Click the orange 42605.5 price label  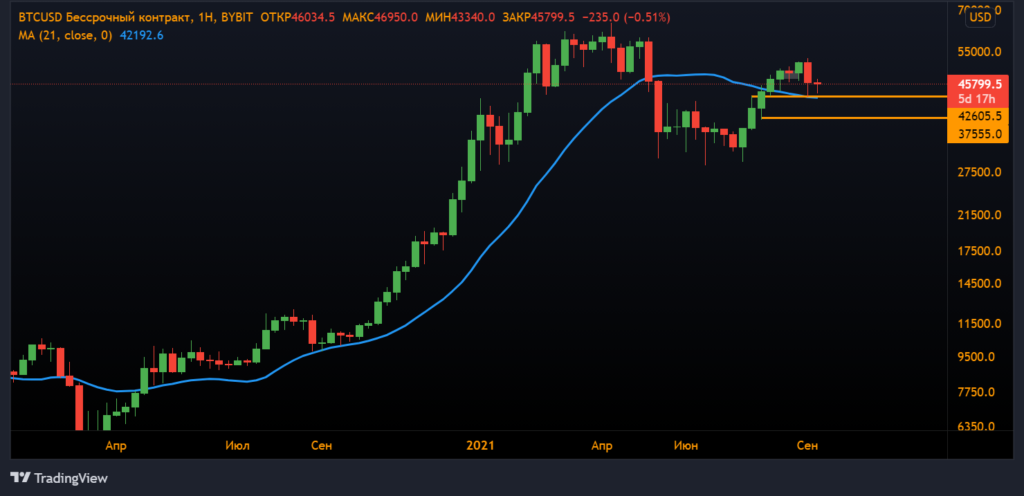pyautogui.click(x=980, y=117)
